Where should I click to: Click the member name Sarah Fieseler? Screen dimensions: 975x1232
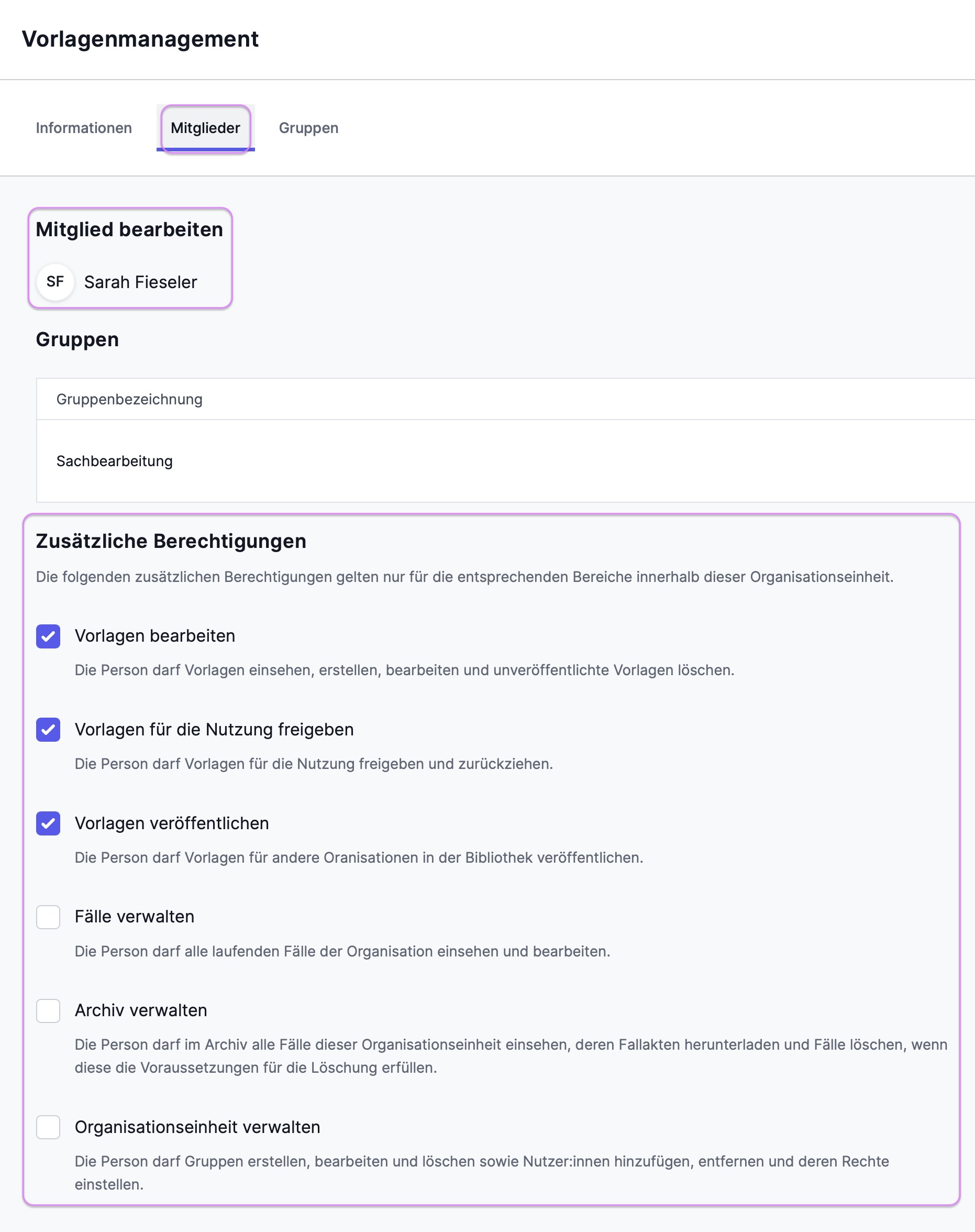point(140,282)
